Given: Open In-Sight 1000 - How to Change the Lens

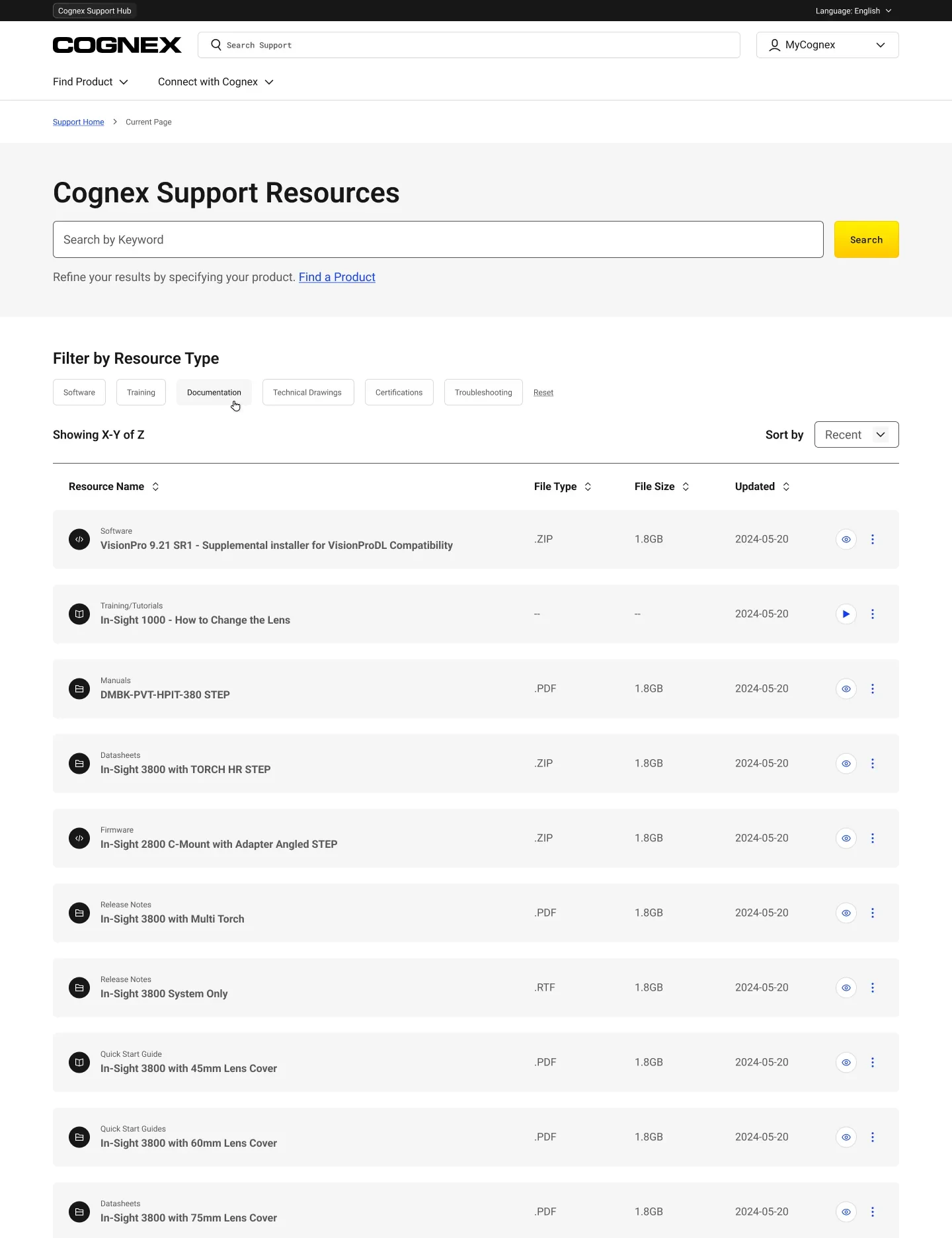Looking at the screenshot, I should tap(195, 620).
